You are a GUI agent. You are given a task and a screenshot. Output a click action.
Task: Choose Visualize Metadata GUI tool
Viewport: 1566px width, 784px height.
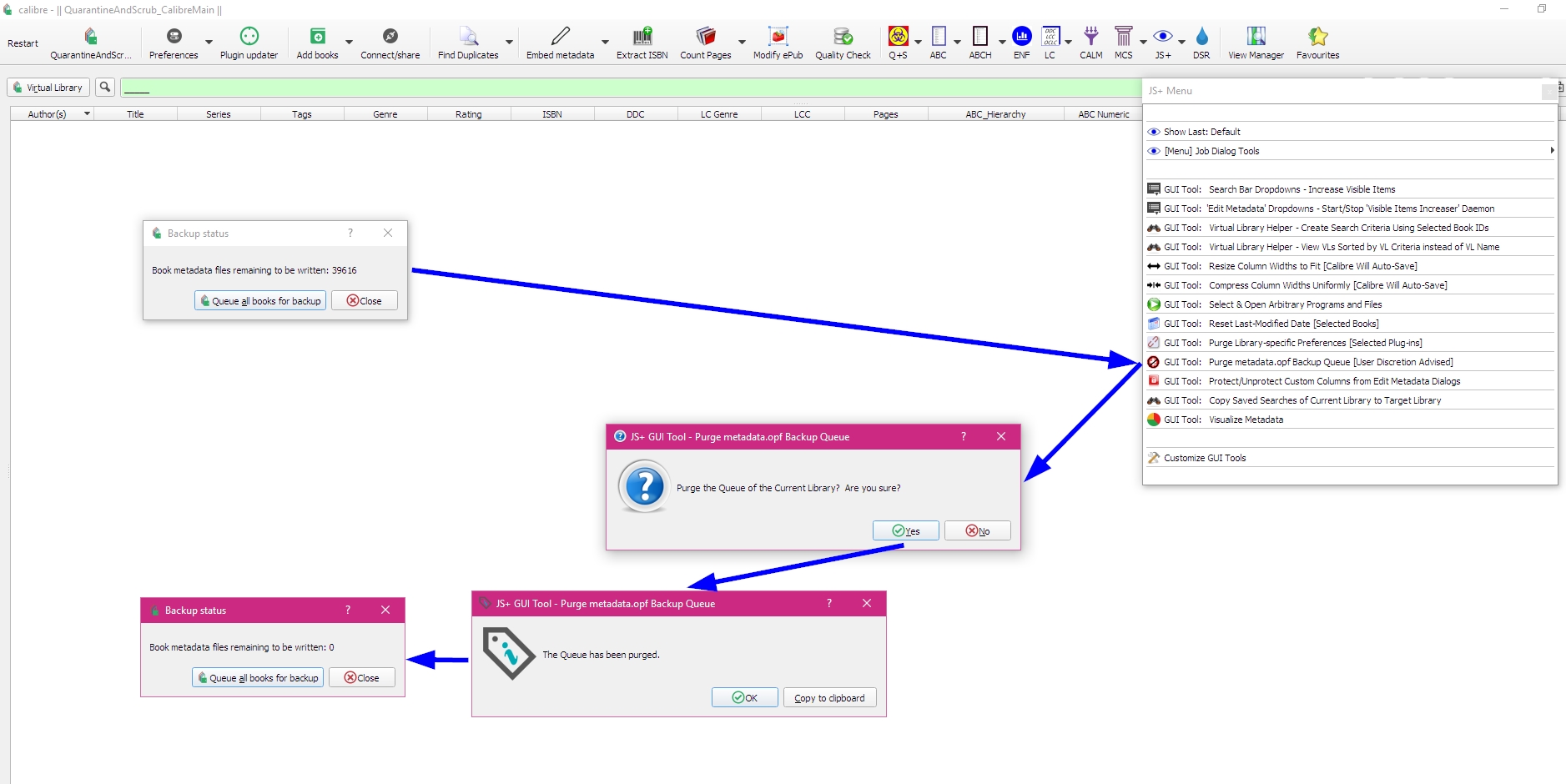1350,420
